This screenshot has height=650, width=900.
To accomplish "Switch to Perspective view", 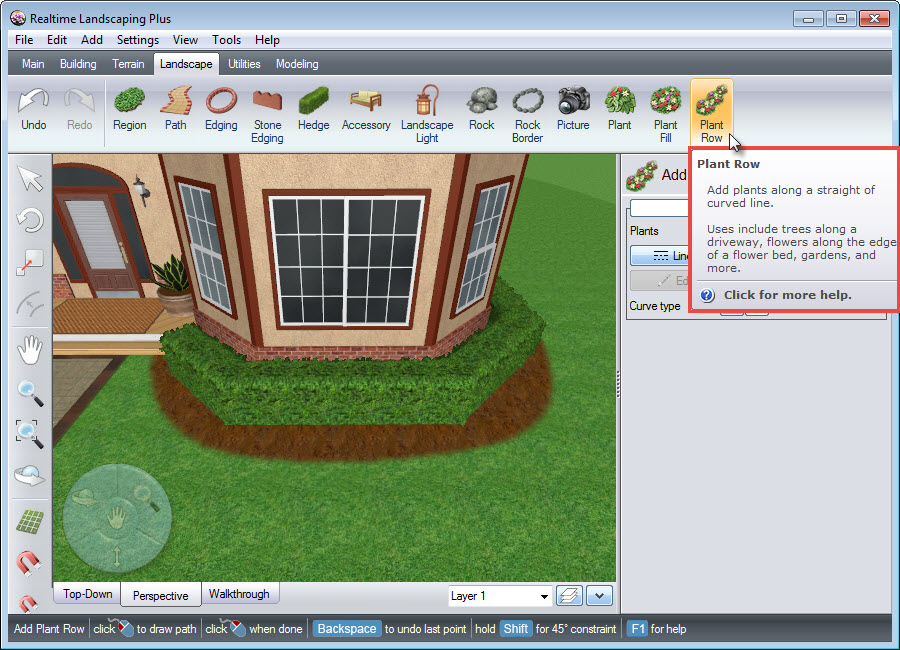I will click(161, 595).
